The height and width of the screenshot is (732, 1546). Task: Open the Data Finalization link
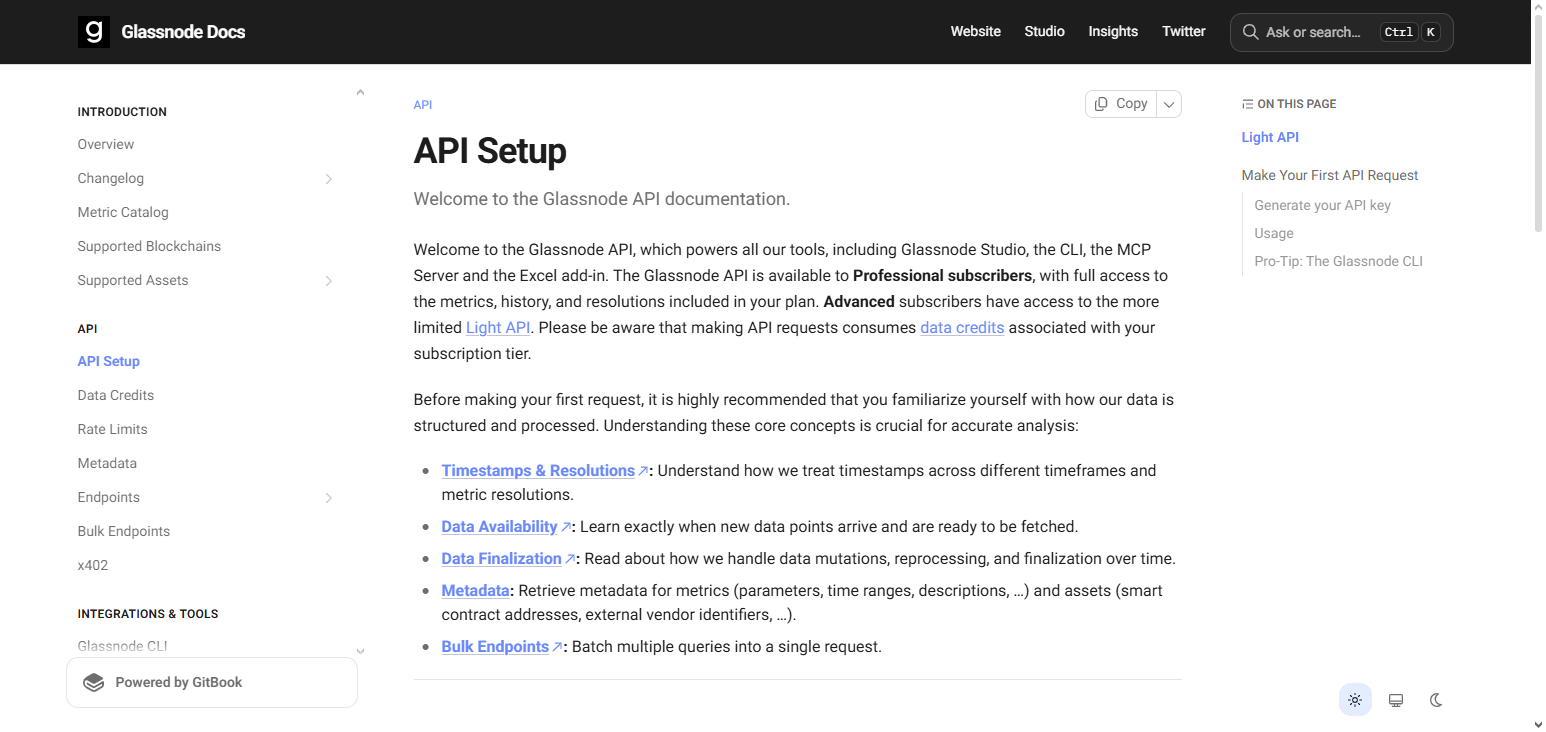coord(501,558)
